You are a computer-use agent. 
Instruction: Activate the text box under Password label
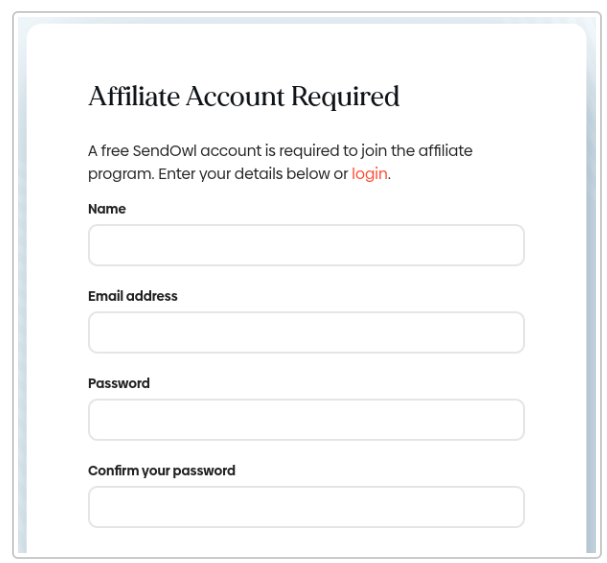click(x=306, y=420)
